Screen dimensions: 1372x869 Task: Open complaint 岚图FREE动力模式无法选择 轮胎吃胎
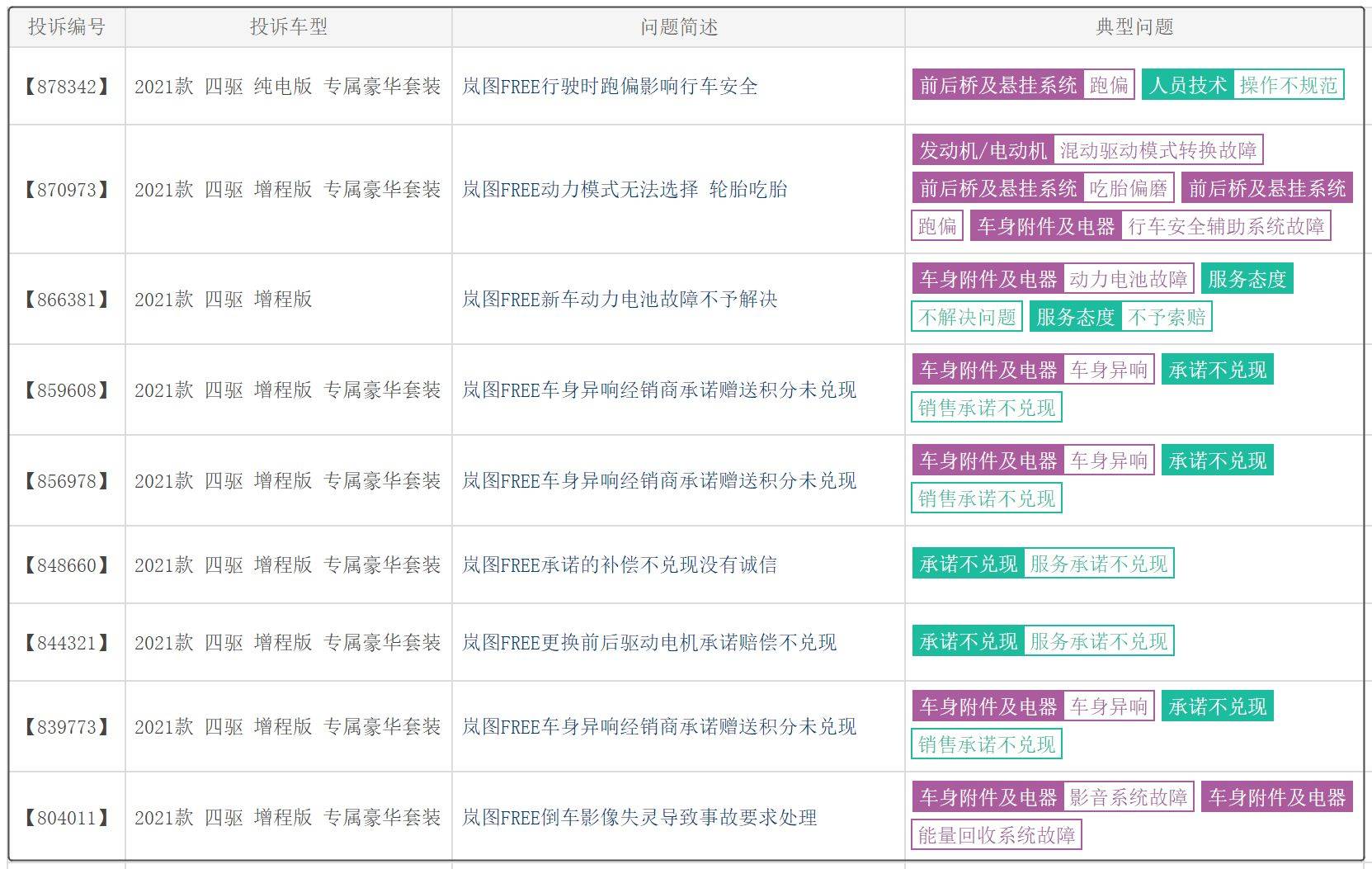click(x=625, y=189)
